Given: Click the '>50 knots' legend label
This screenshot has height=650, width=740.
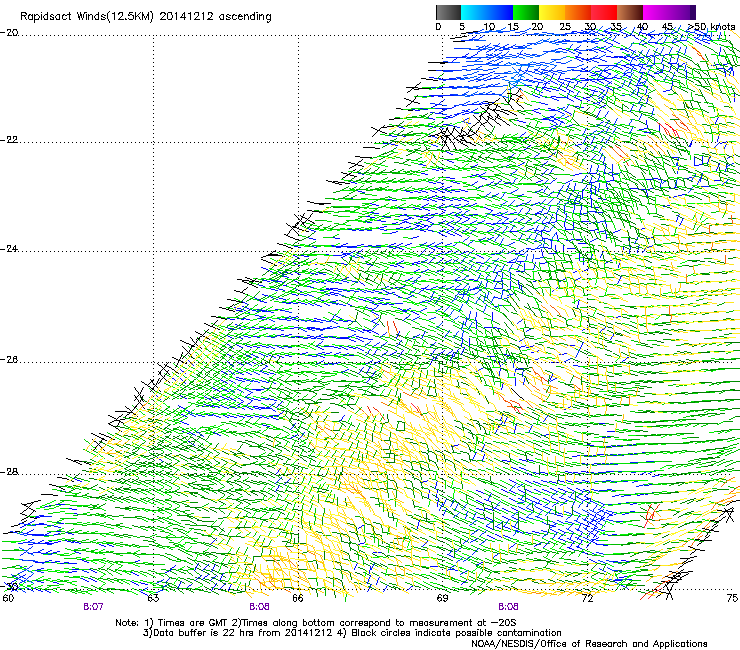Looking at the screenshot, I should [x=711, y=27].
